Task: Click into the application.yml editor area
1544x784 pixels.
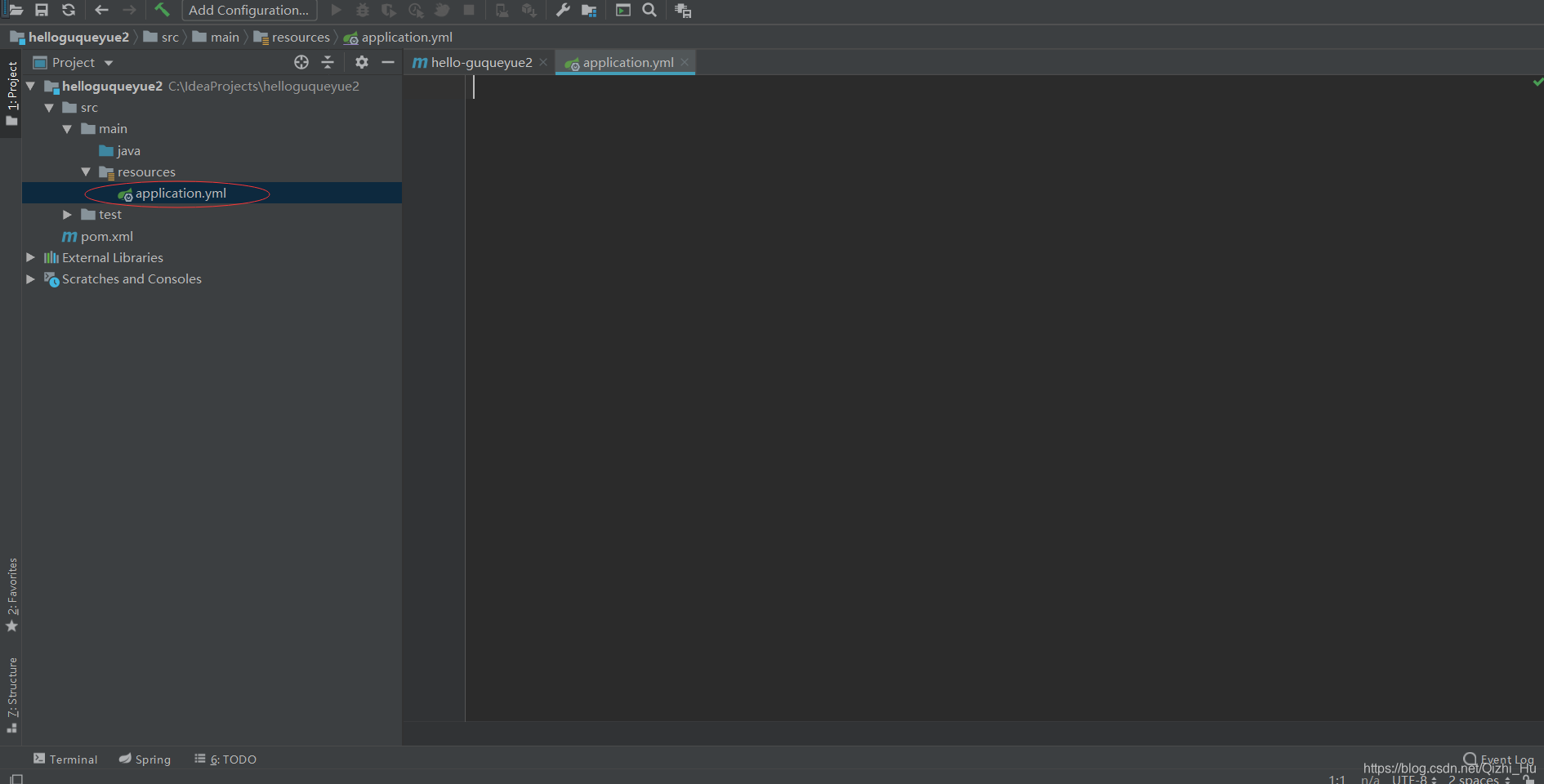Action: 1003,398
